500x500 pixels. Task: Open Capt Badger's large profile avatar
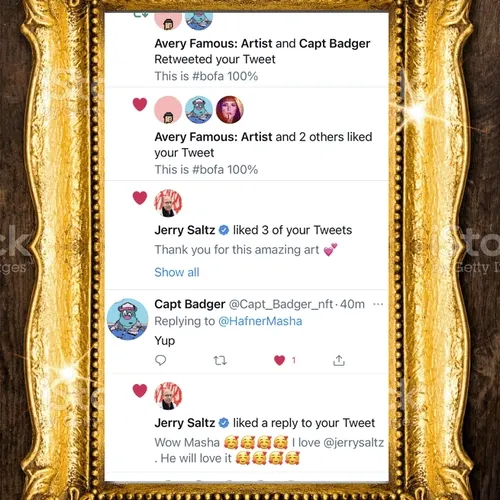click(128, 319)
